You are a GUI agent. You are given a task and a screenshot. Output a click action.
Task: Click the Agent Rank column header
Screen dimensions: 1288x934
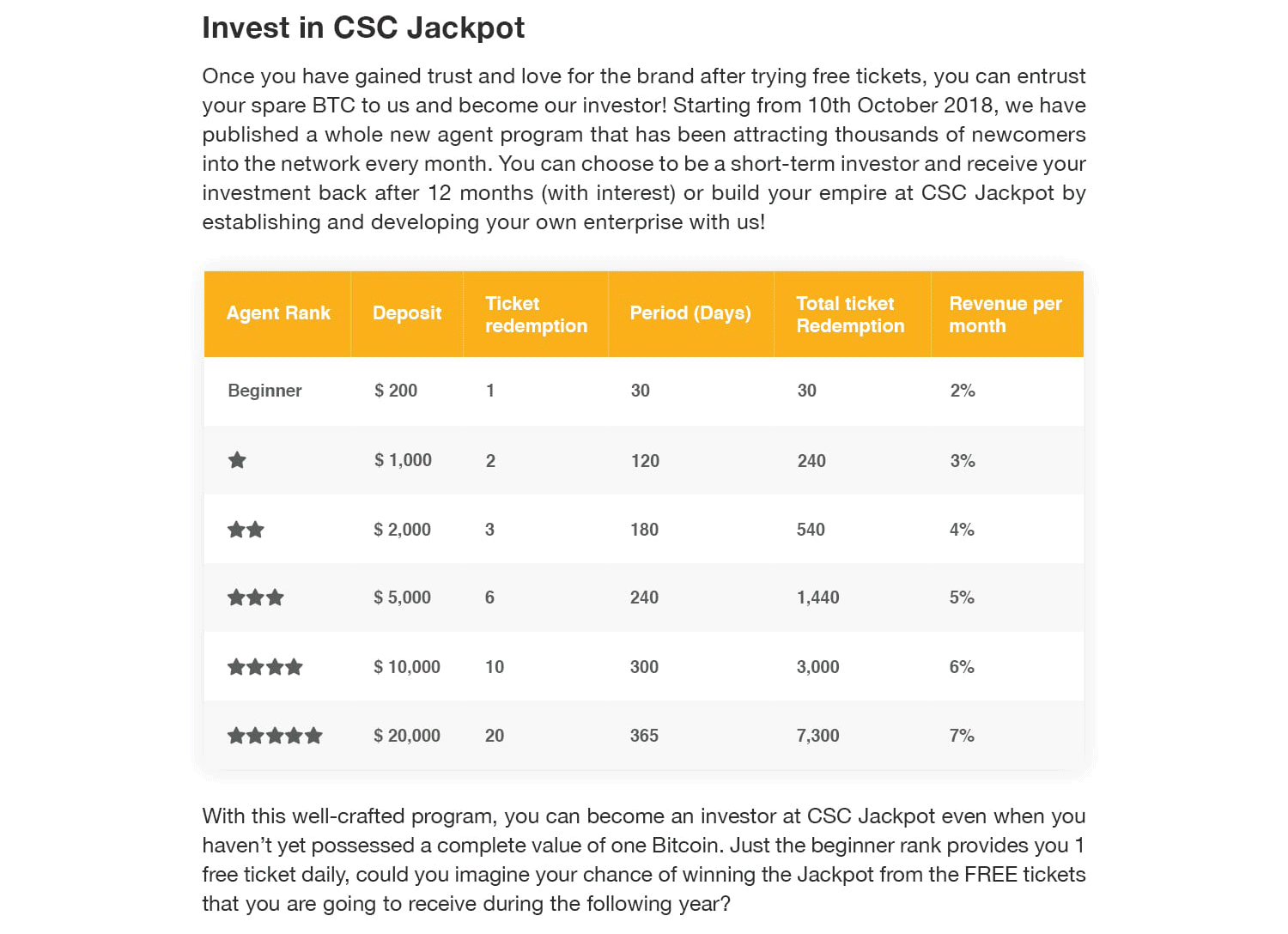coord(278,313)
